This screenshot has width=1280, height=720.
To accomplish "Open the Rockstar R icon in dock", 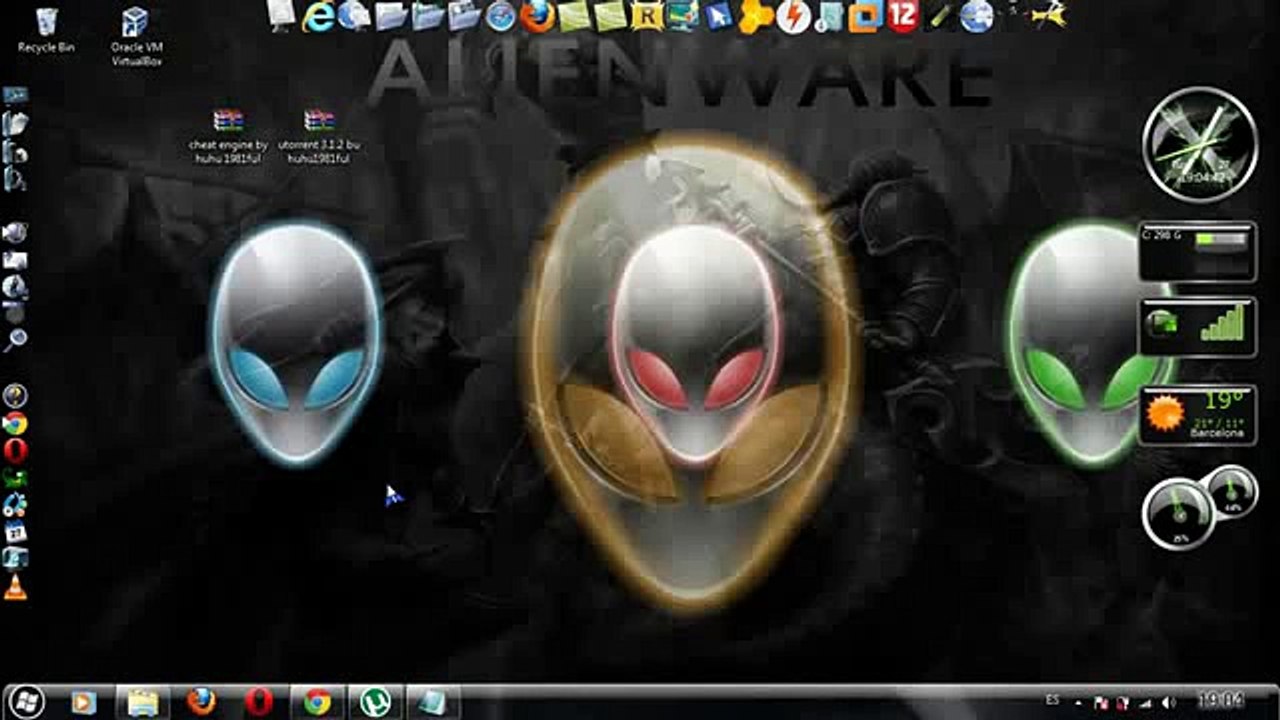I will pyautogui.click(x=648, y=17).
